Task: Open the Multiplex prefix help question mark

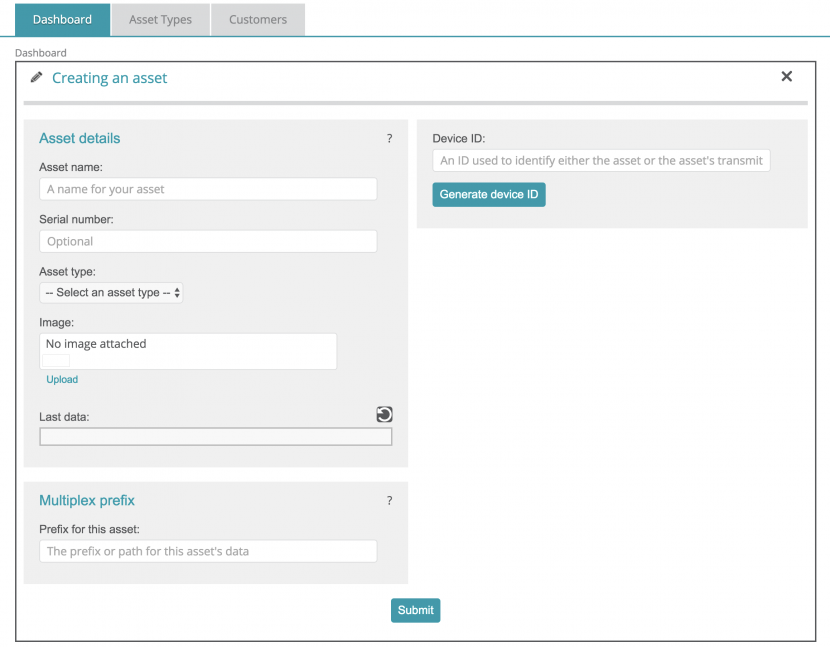Action: (389, 501)
